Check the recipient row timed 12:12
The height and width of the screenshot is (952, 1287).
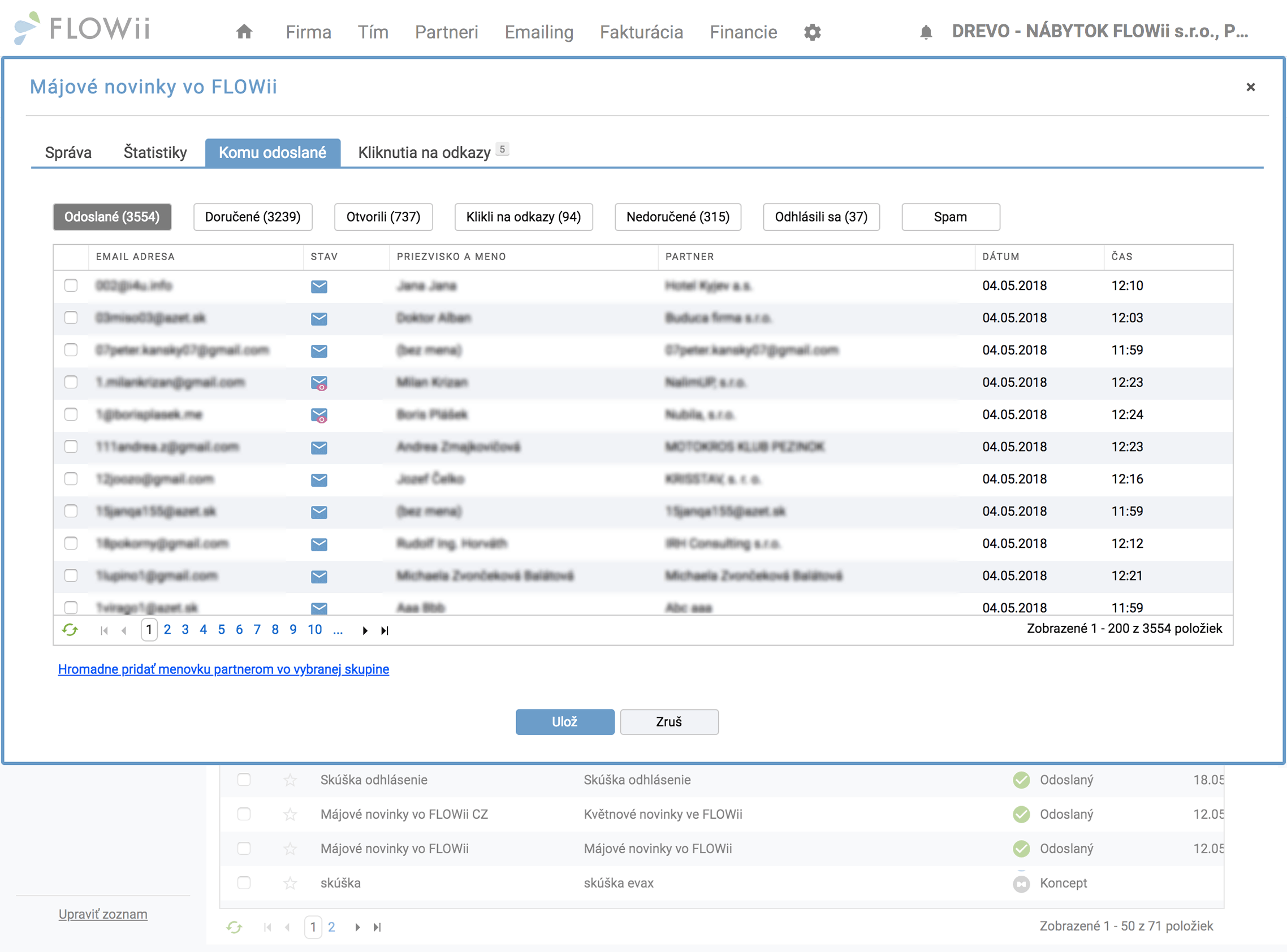point(71,543)
